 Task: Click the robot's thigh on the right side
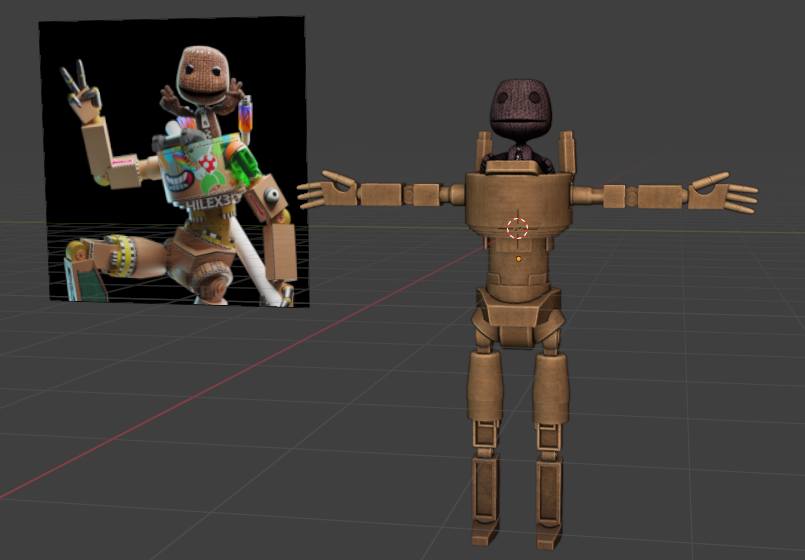click(x=550, y=385)
